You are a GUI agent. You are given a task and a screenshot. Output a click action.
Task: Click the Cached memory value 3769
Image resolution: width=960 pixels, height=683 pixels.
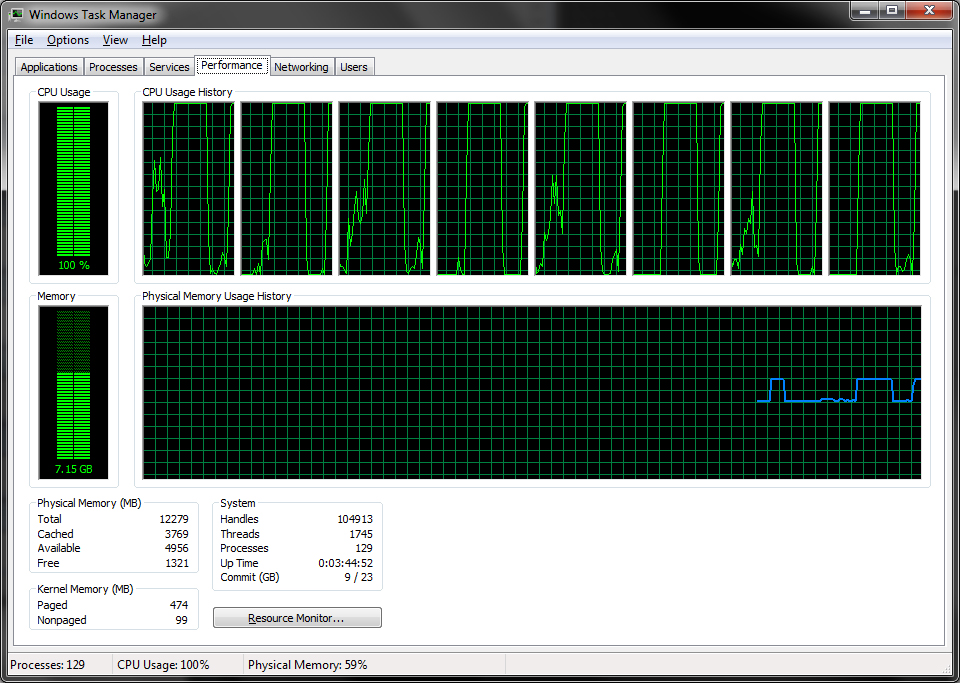click(176, 534)
